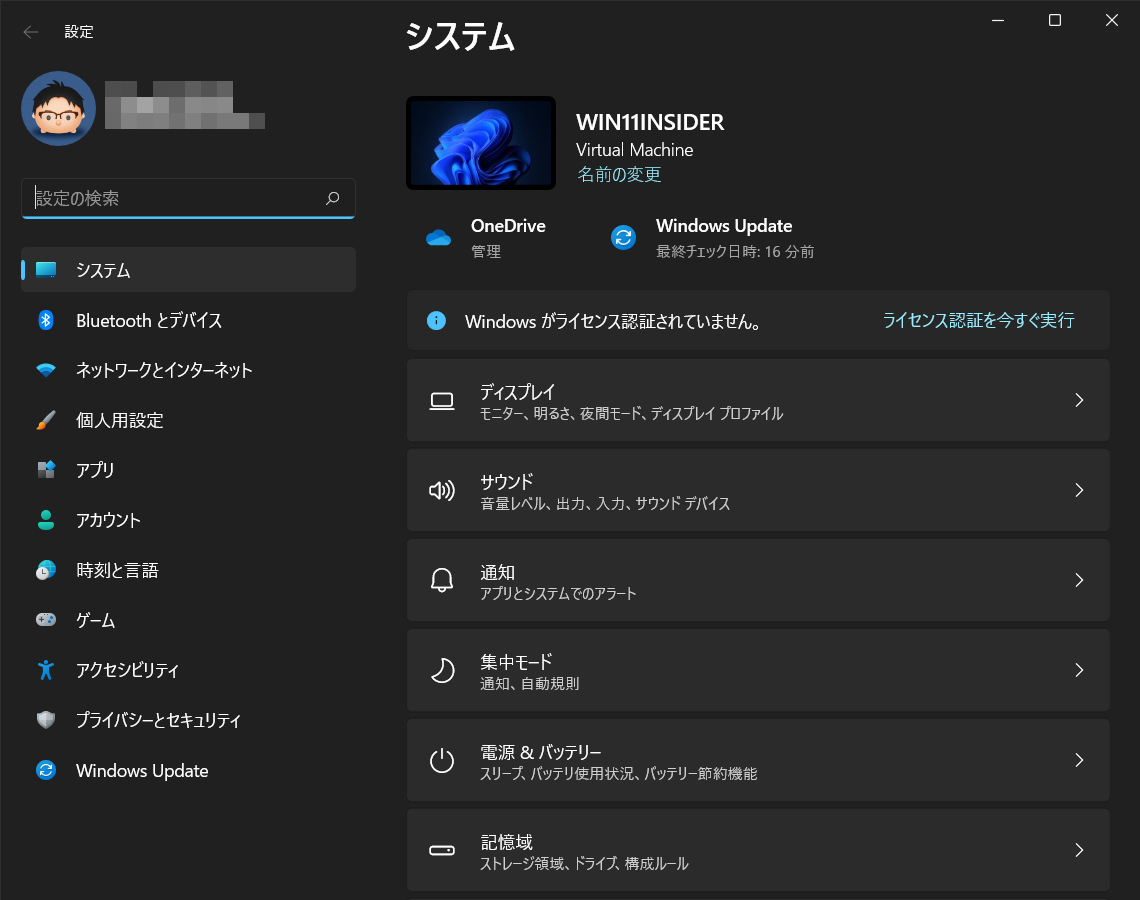Click the 集中モード card title
Screen dimensions: 1140x900
click(x=516, y=662)
